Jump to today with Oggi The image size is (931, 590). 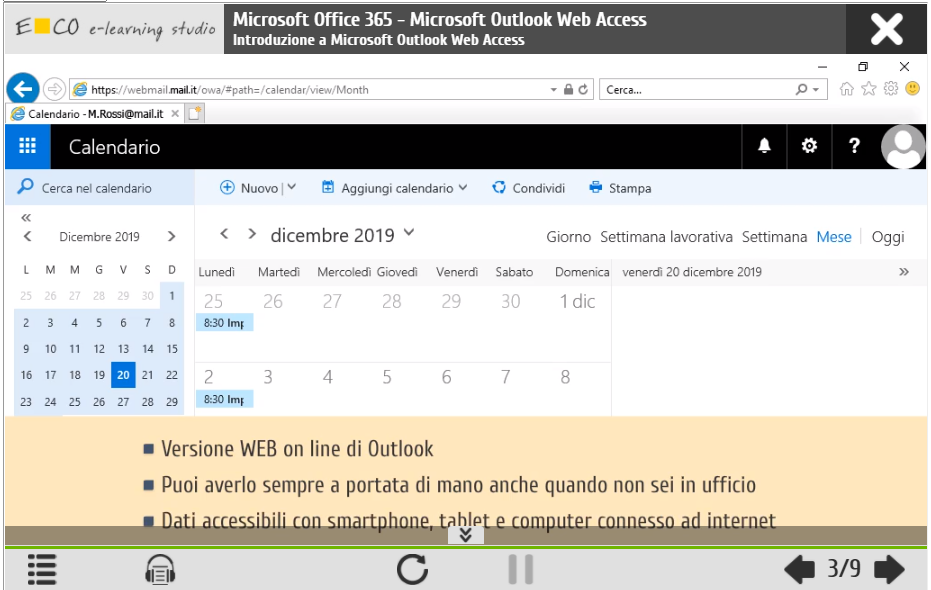pos(888,237)
